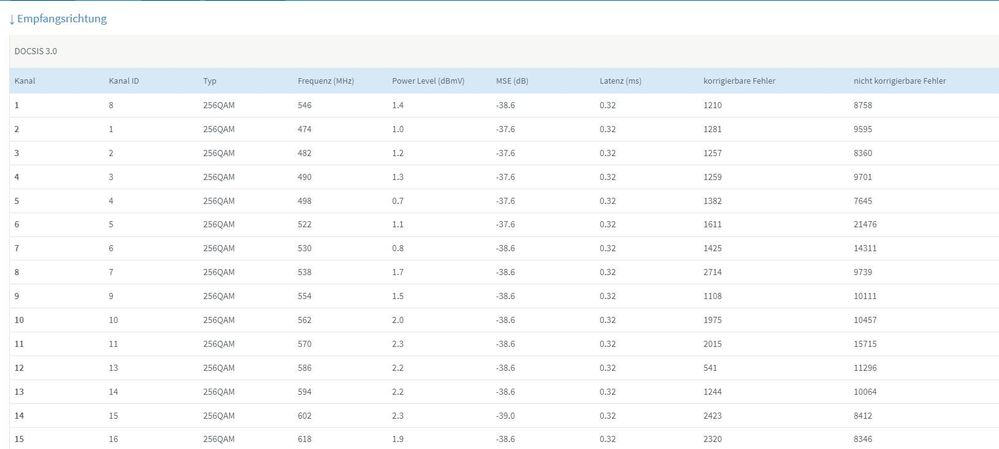Select correctable error count 1210
This screenshot has width=999, height=449.
tap(713, 105)
